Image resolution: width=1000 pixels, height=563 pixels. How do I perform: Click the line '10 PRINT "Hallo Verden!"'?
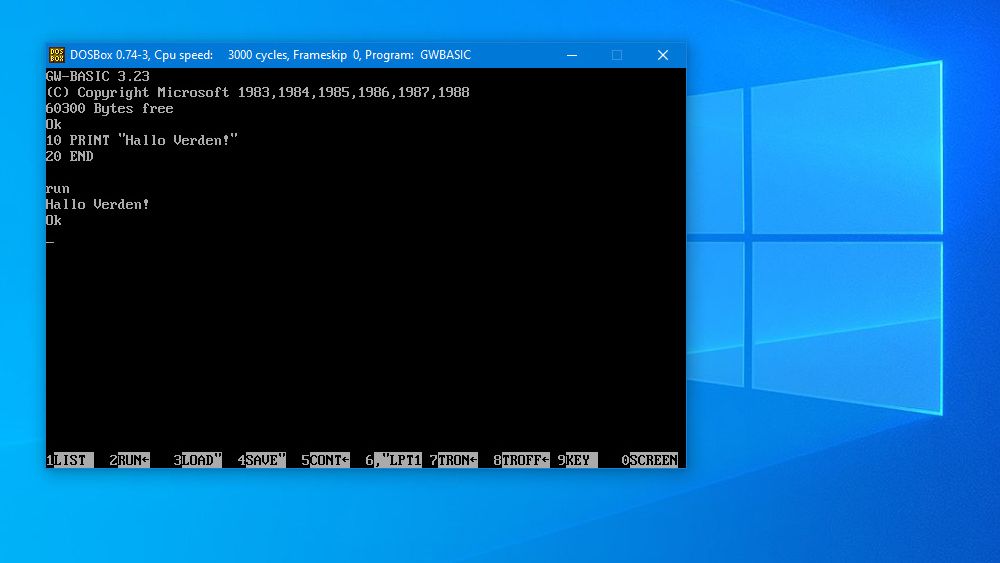pos(142,140)
